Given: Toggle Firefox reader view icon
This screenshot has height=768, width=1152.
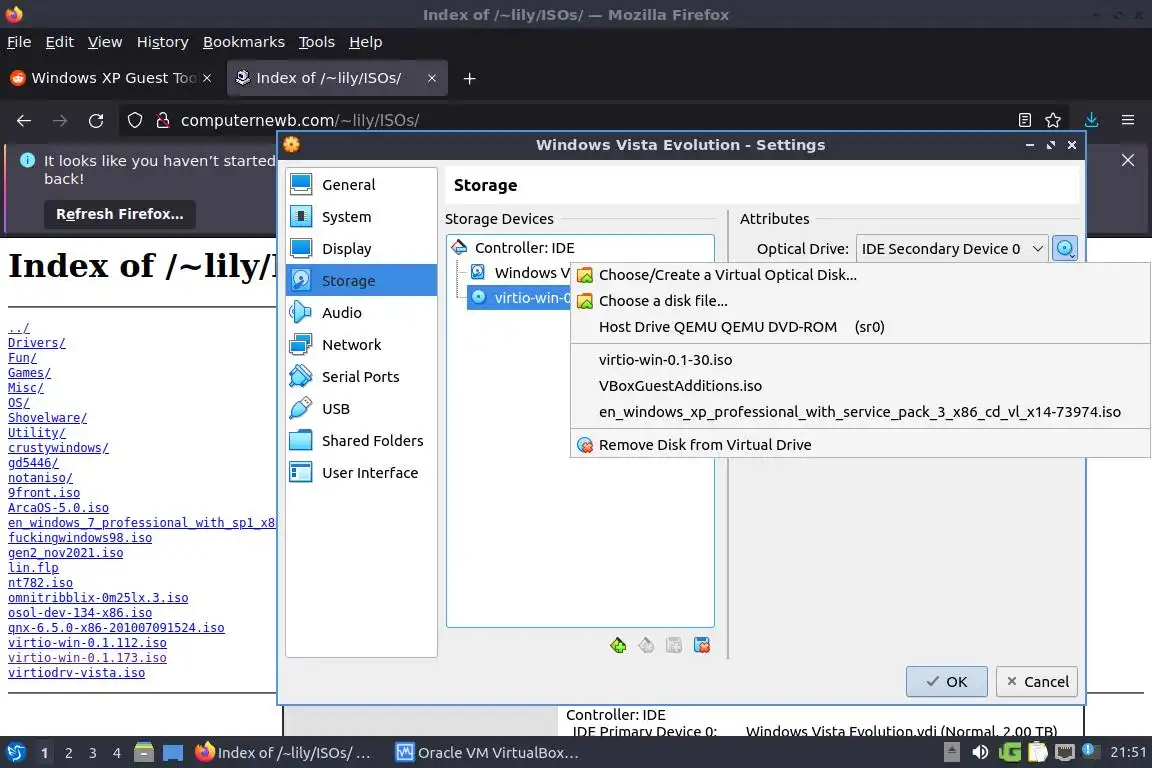Looking at the screenshot, I should (x=1025, y=120).
